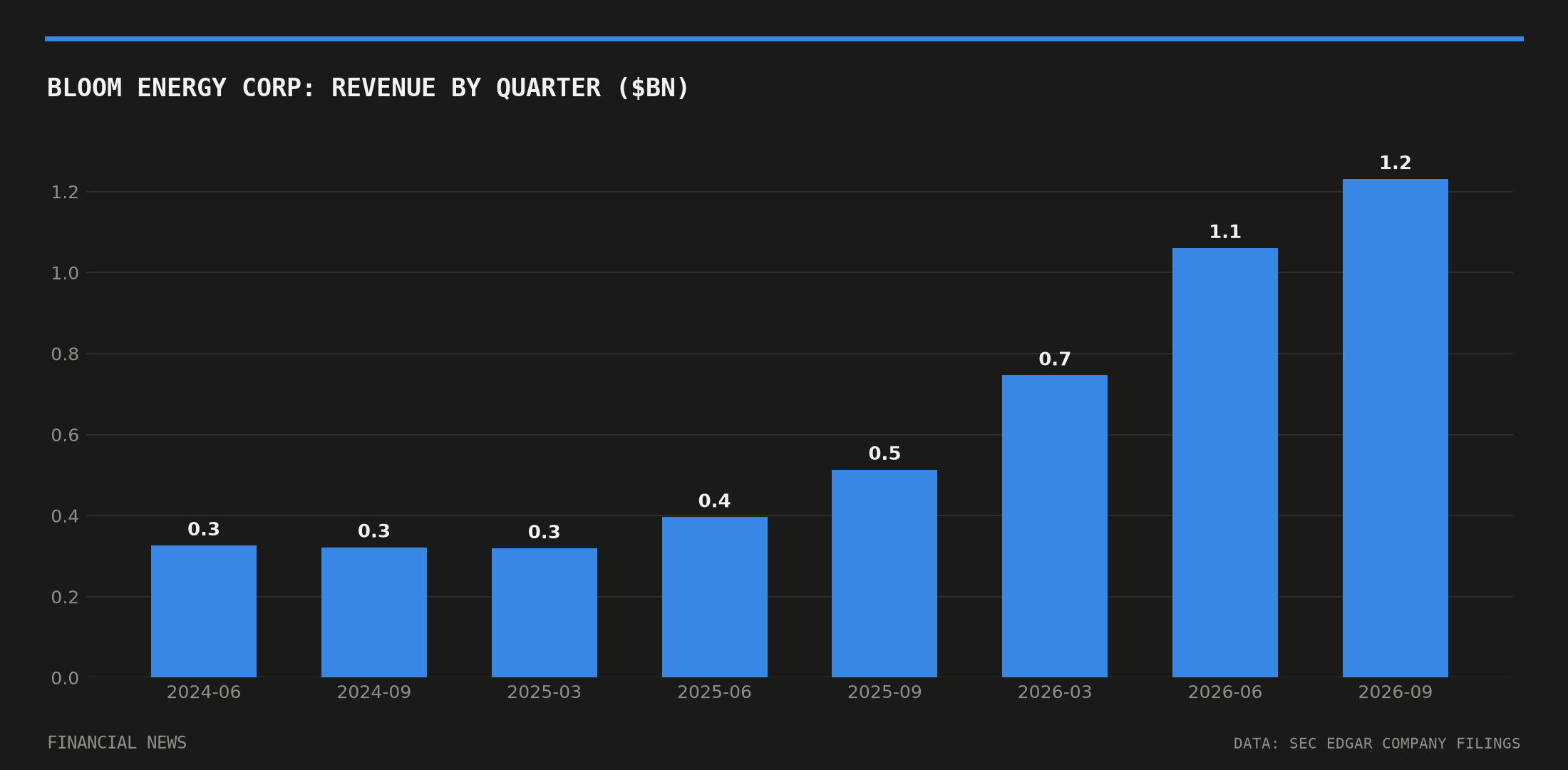Click the '1.1' value label above the bar

(x=1225, y=232)
